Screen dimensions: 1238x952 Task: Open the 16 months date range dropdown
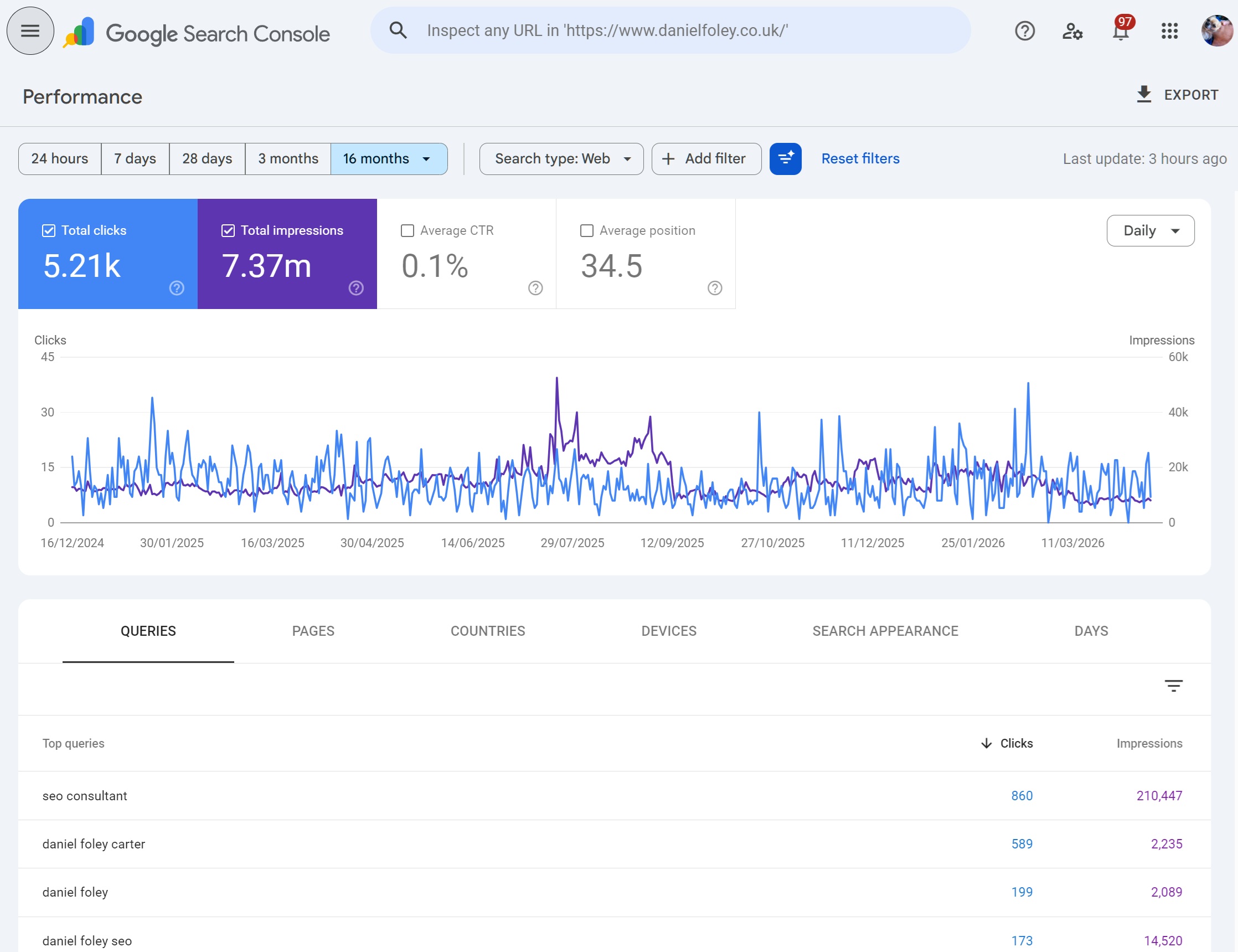[x=389, y=158]
